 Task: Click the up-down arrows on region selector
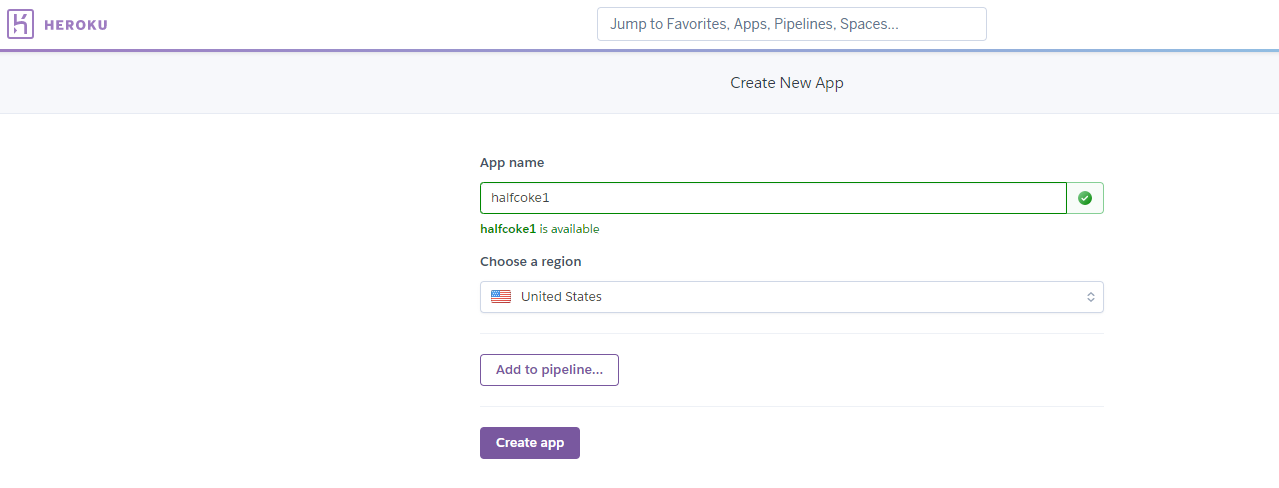tap(1091, 297)
